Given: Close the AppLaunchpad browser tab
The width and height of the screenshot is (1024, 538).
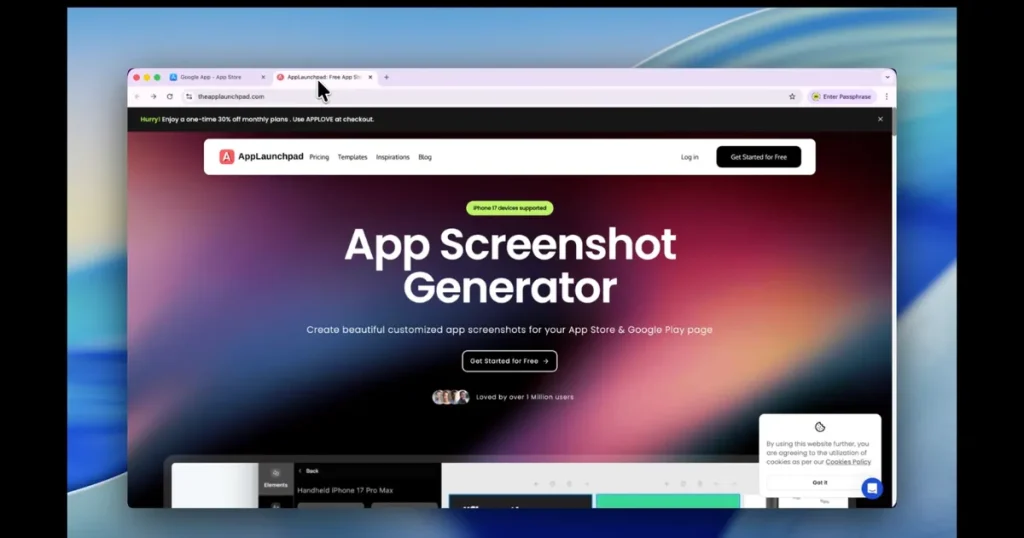Looking at the screenshot, I should [x=370, y=77].
